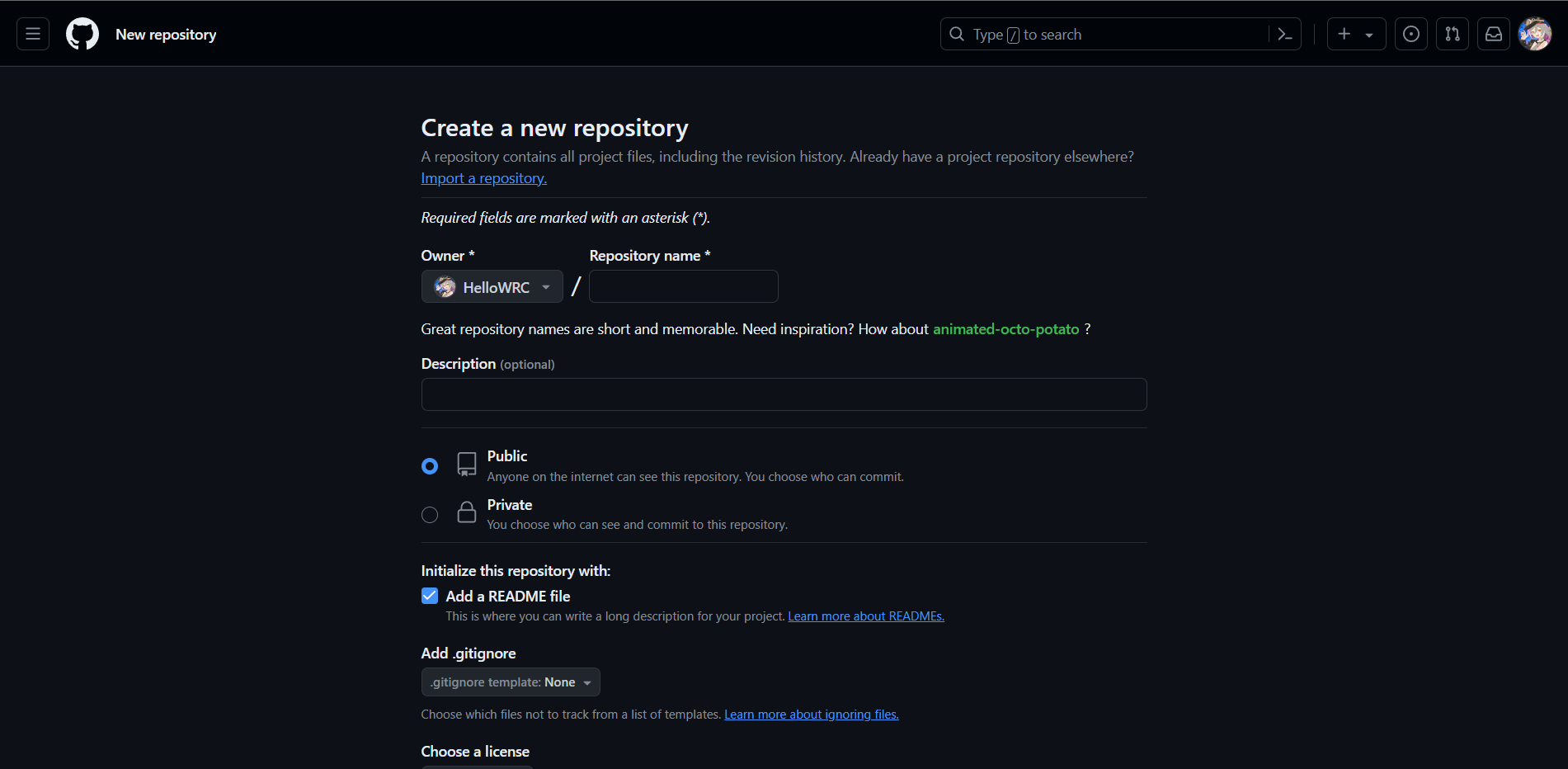Screen dimensions: 1568x769
Task: Click the GitHub Octocat logo
Action: tap(82, 34)
